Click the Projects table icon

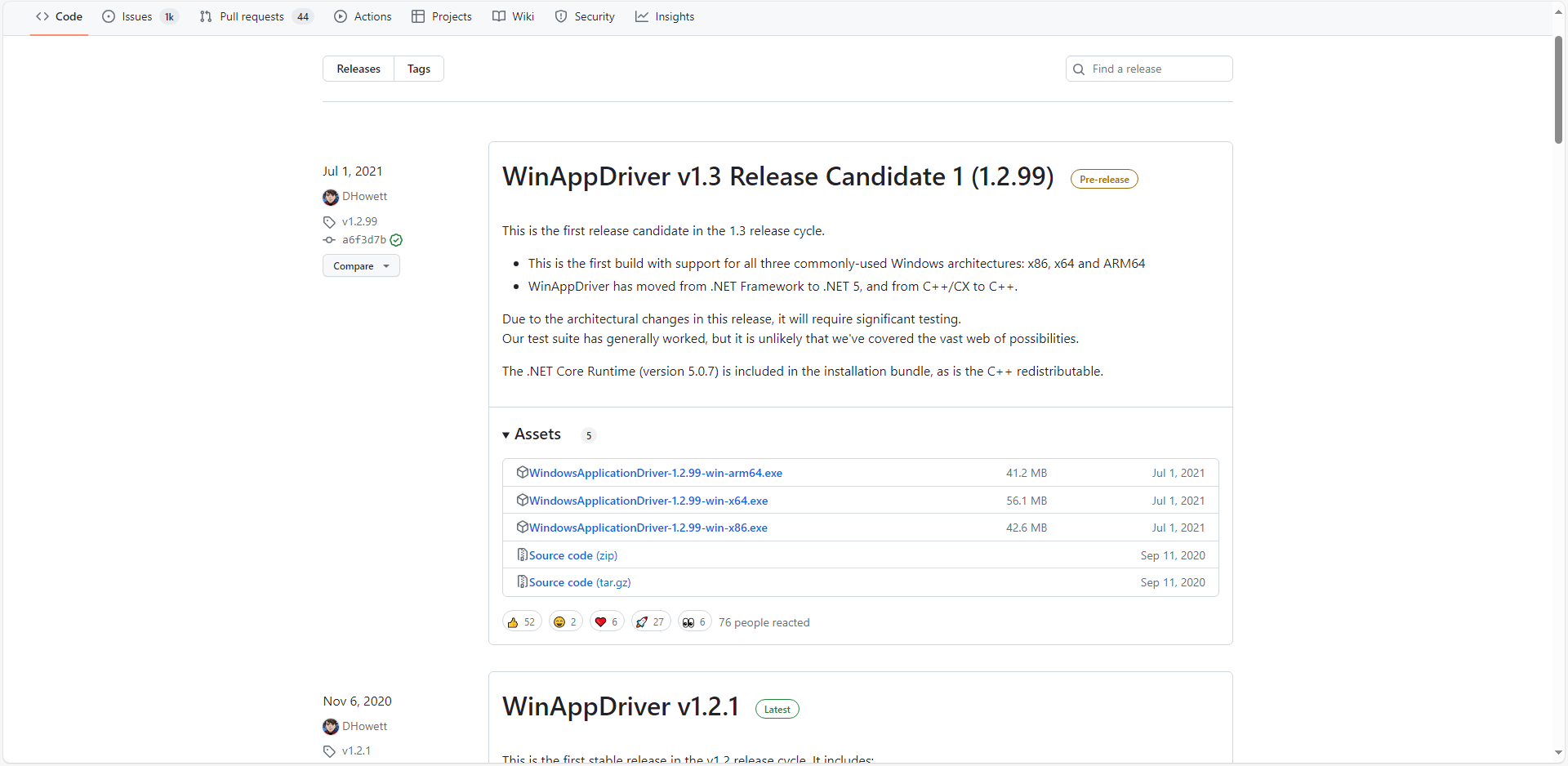418,16
